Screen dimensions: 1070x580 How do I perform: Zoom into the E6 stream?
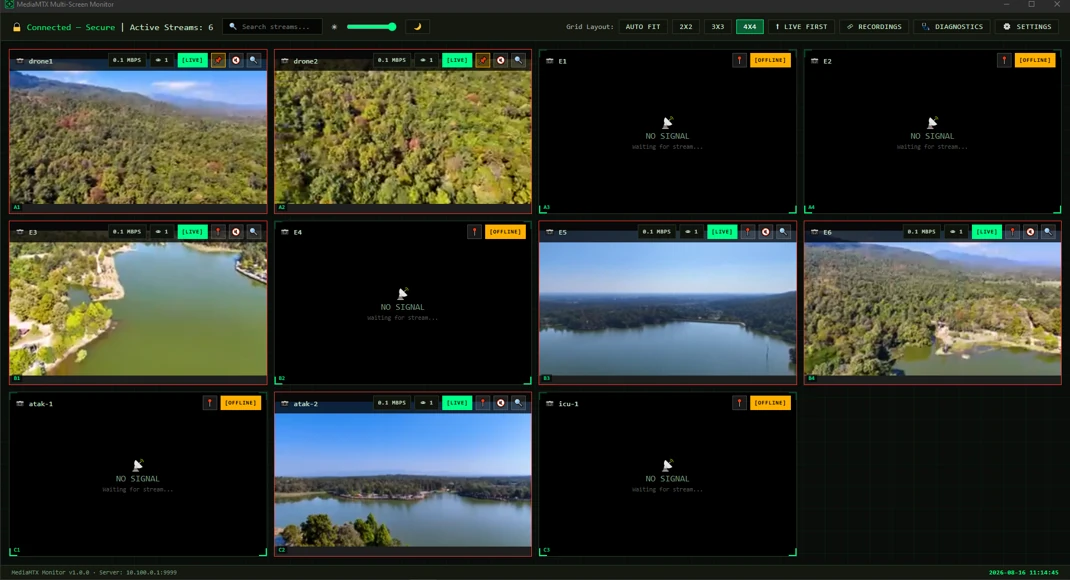1048,232
